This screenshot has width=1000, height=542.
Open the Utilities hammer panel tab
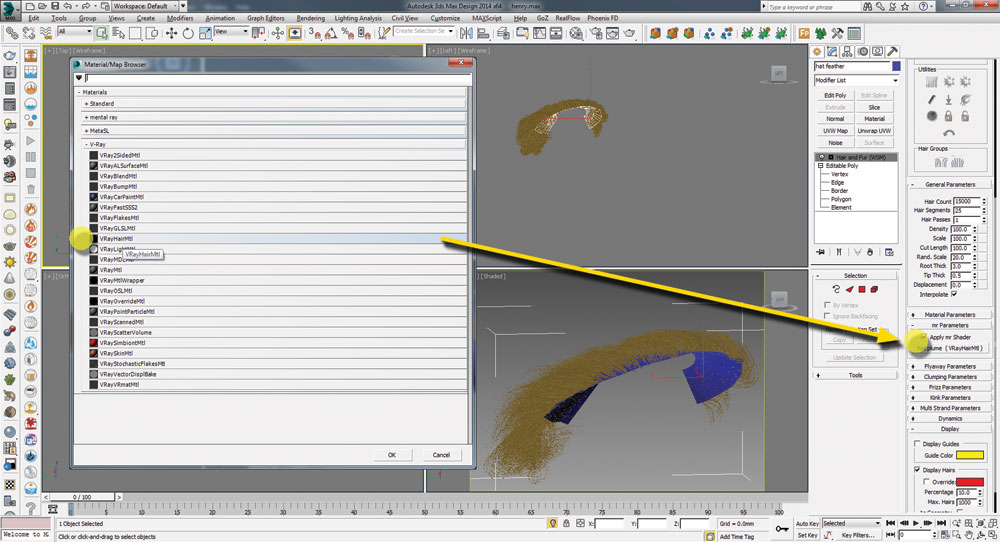click(893, 52)
